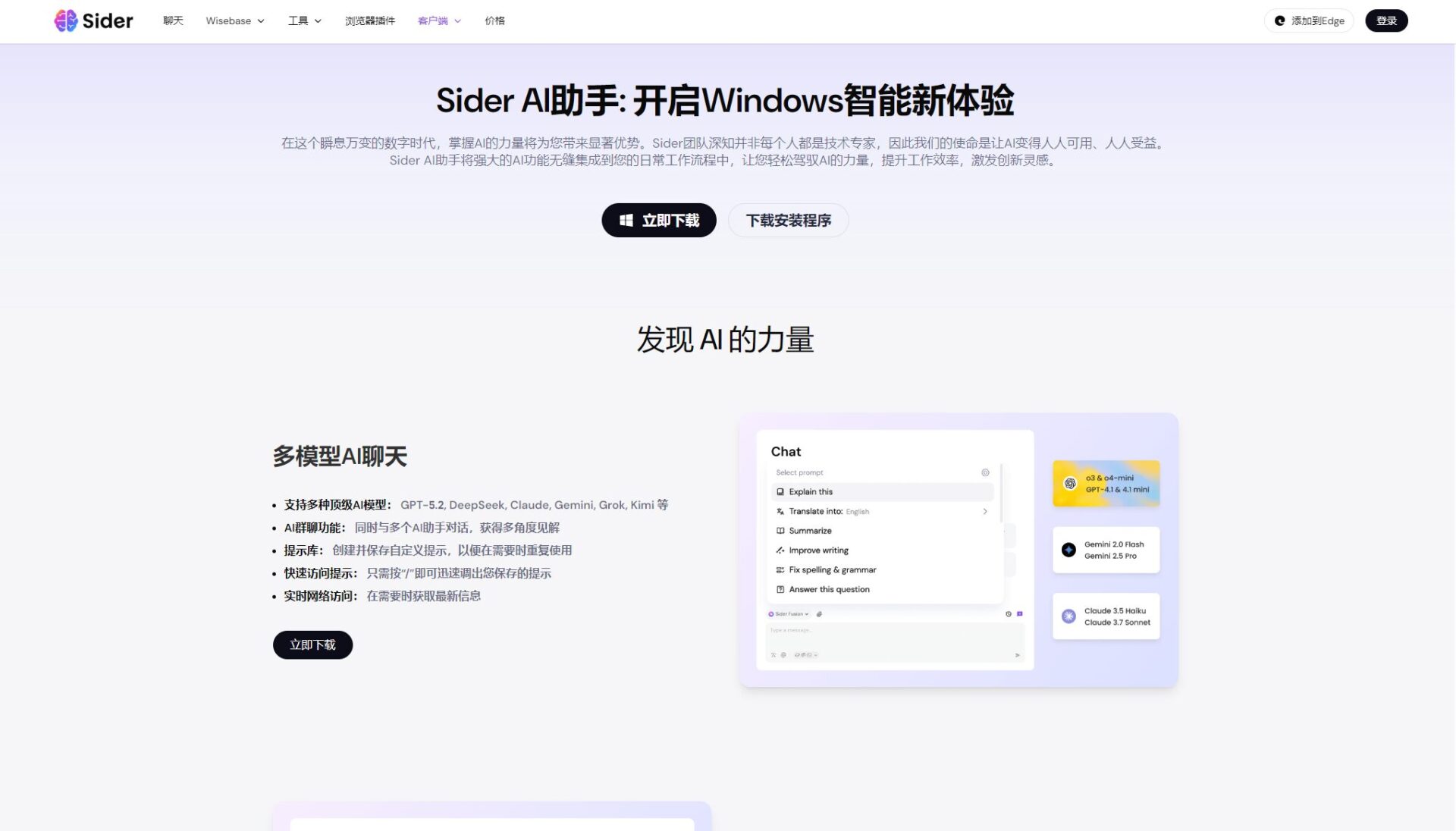This screenshot has width=1456, height=831.
Task: Click the Translate into icon in the prompt list
Action: (x=780, y=511)
